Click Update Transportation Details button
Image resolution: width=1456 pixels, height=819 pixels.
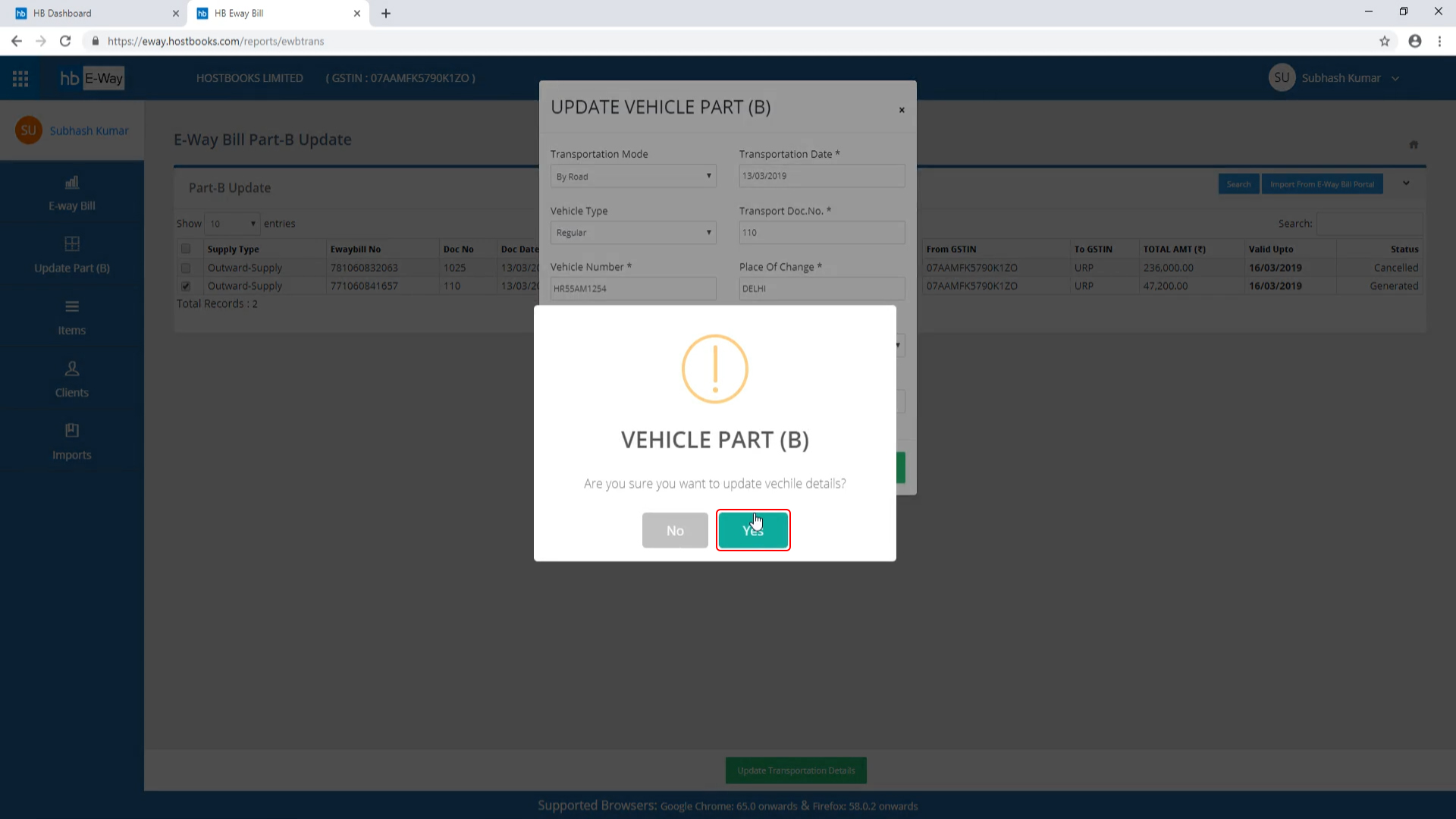[796, 770]
